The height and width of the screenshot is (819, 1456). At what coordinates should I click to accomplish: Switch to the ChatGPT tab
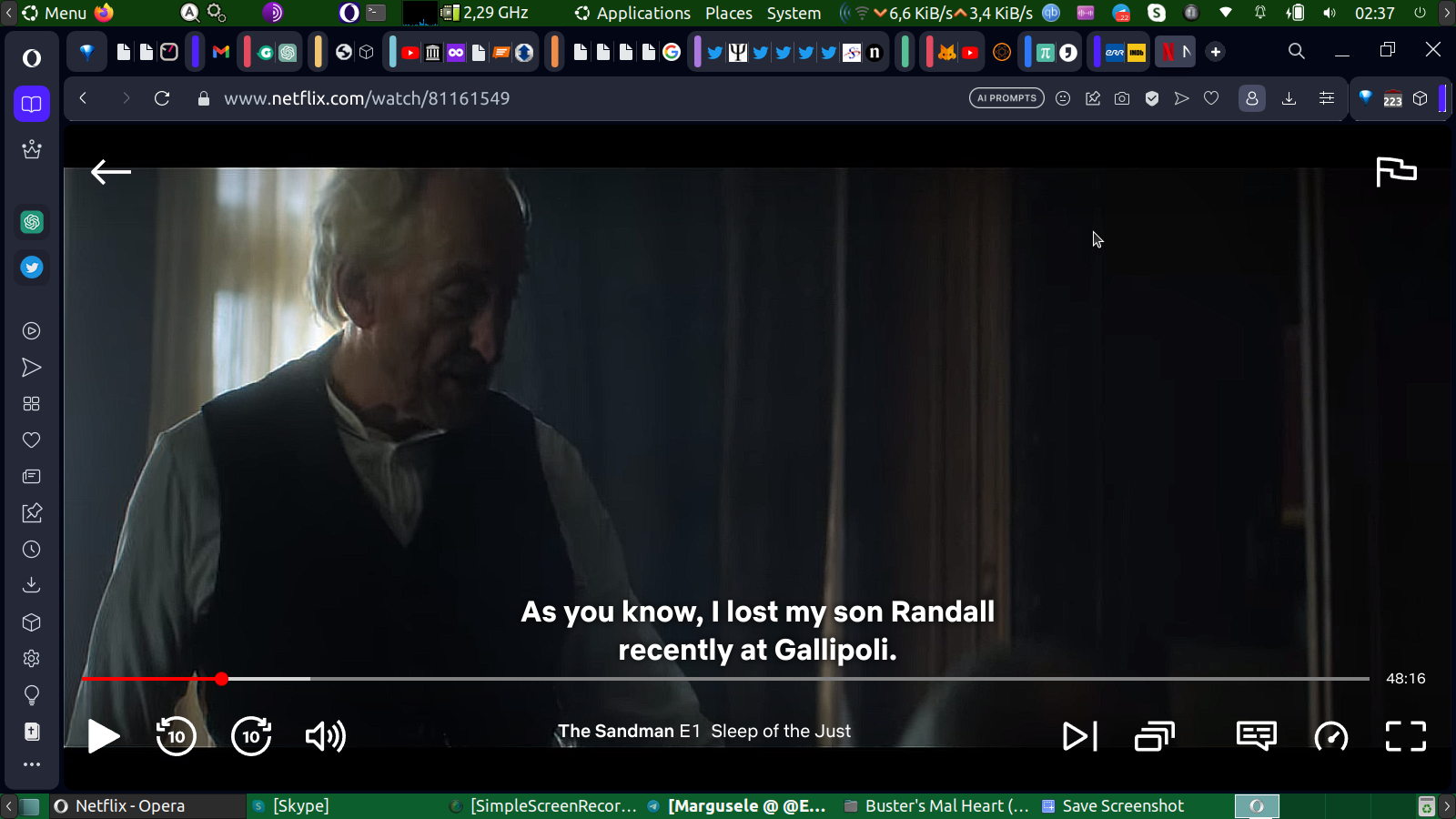pos(288,52)
